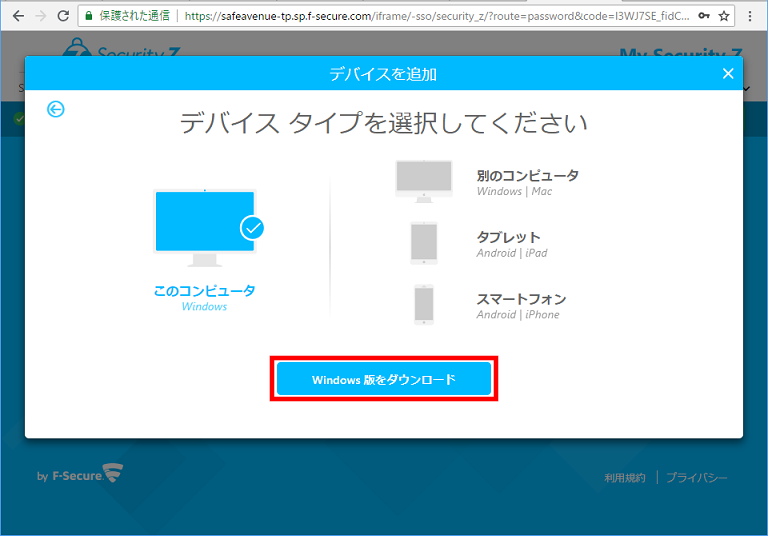
Task: Go back using the dialog's circled arrow
Action: (56, 109)
